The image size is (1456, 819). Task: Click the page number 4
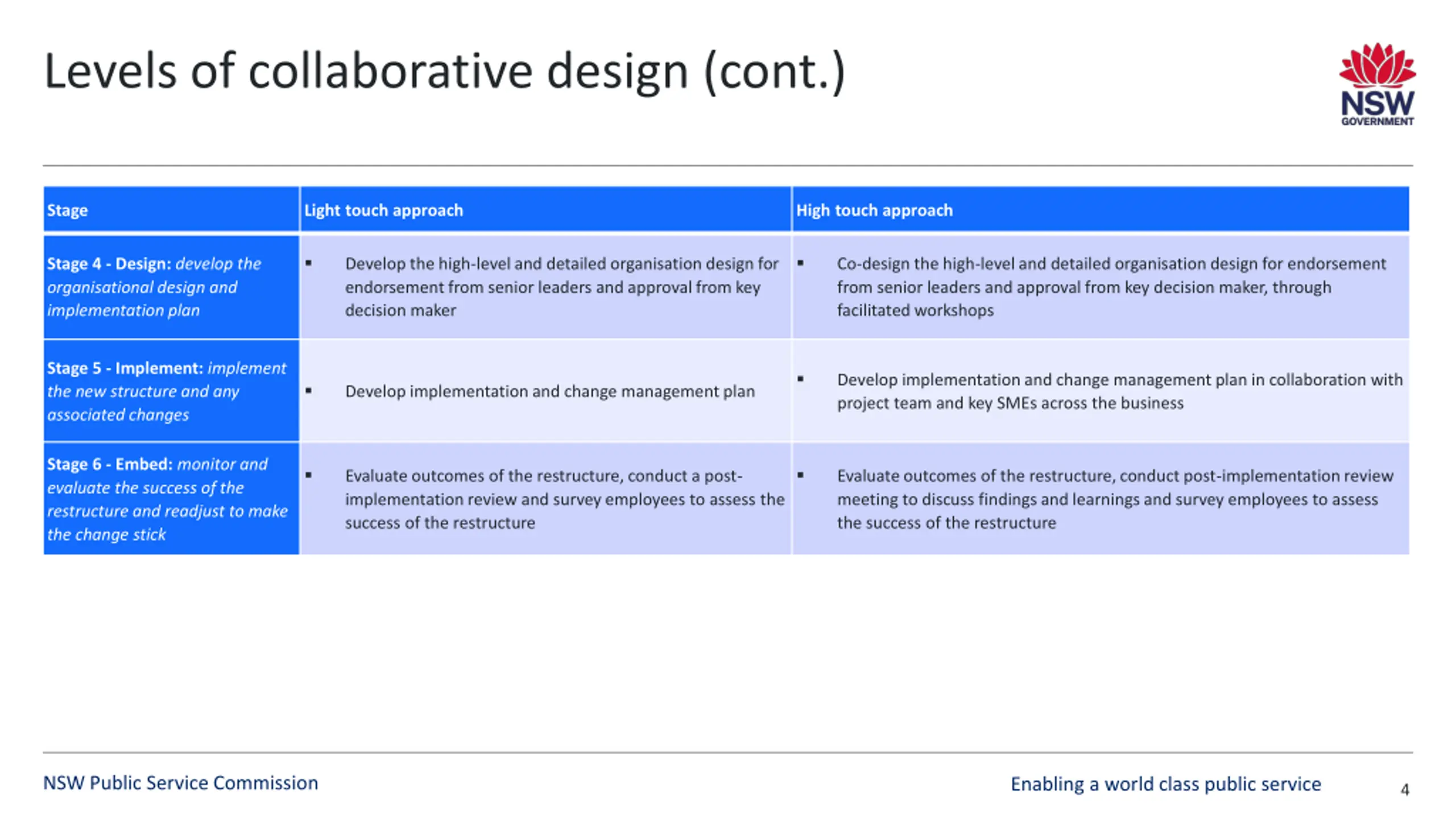[x=1404, y=789]
